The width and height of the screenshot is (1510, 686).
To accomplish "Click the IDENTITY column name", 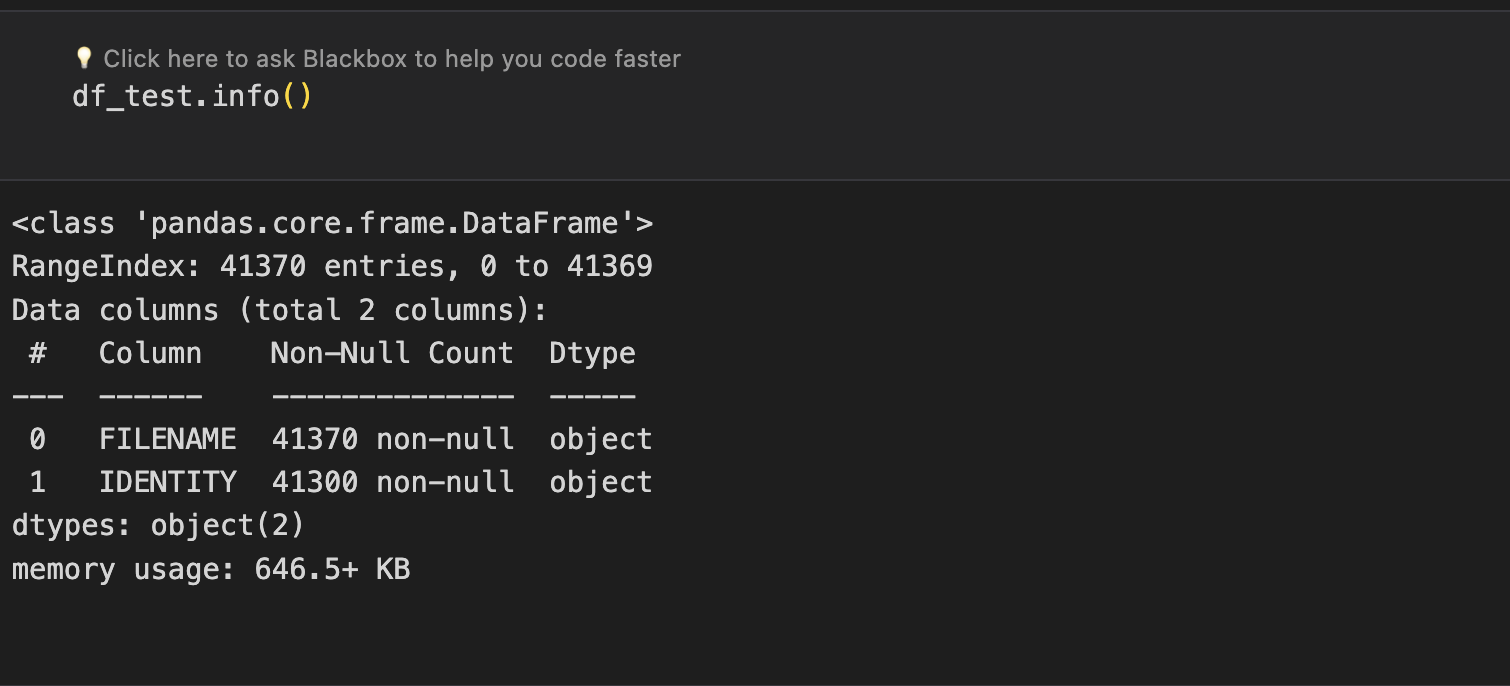I will (167, 482).
